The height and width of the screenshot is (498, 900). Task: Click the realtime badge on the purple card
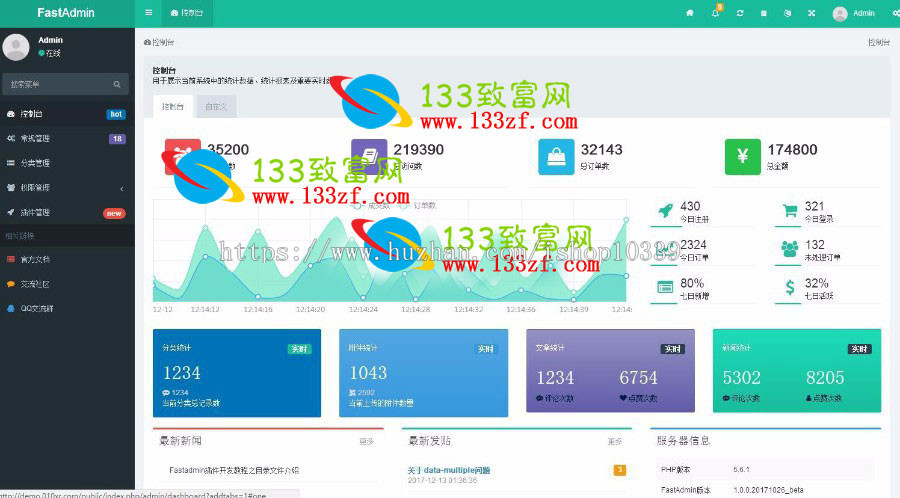(x=672, y=349)
